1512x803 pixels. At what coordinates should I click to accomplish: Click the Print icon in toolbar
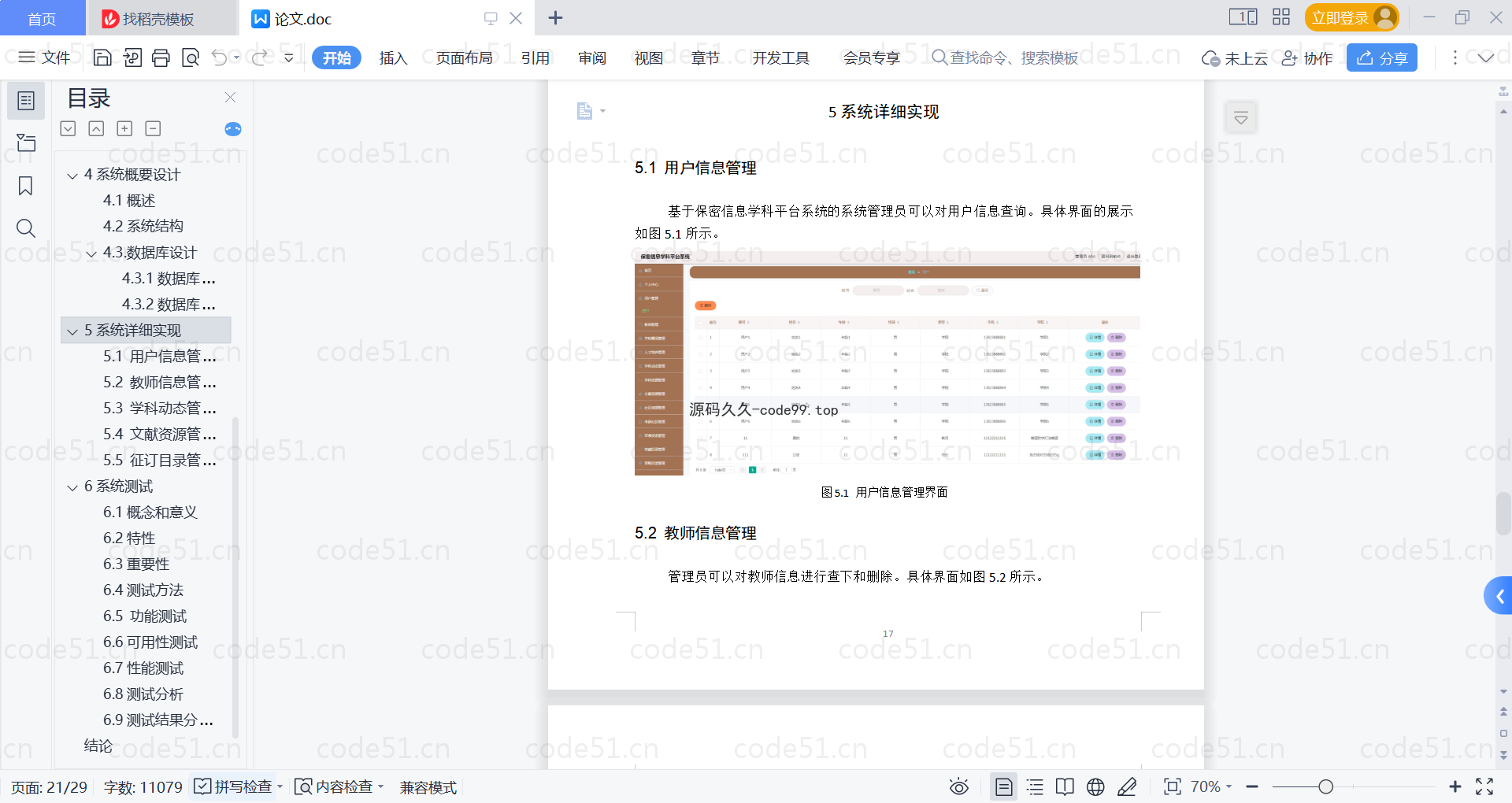tap(161, 57)
